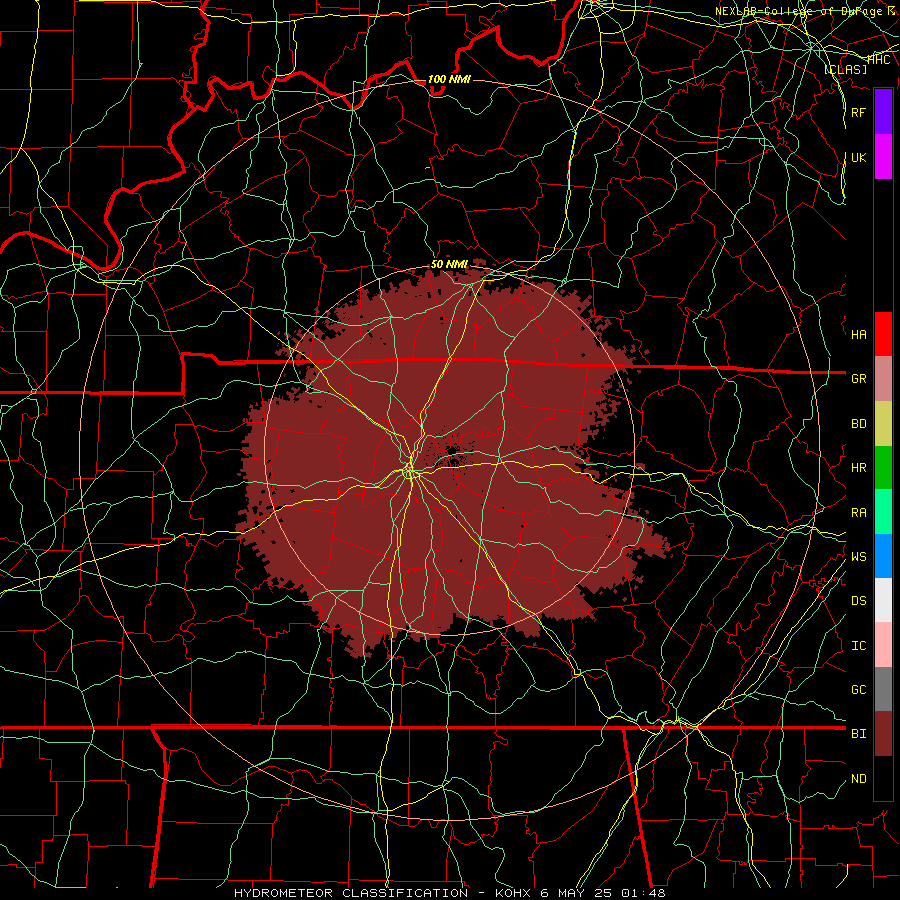This screenshot has width=900, height=900.
Task: Click the RA legend label
Action: [858, 512]
